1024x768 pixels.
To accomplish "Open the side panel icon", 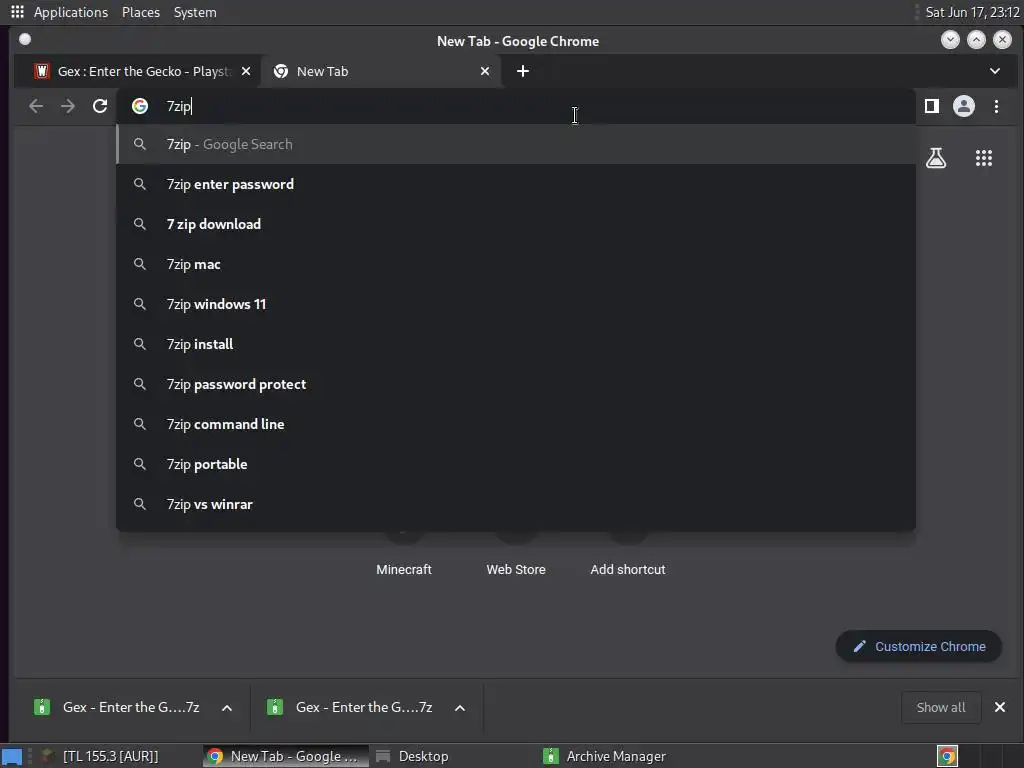I will 932,106.
